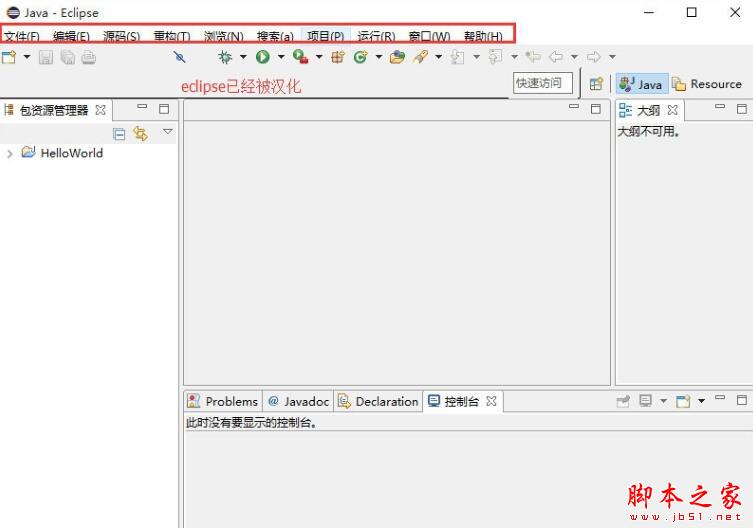Click the Debug bug icon
The height and width of the screenshot is (528, 753).
[x=225, y=57]
